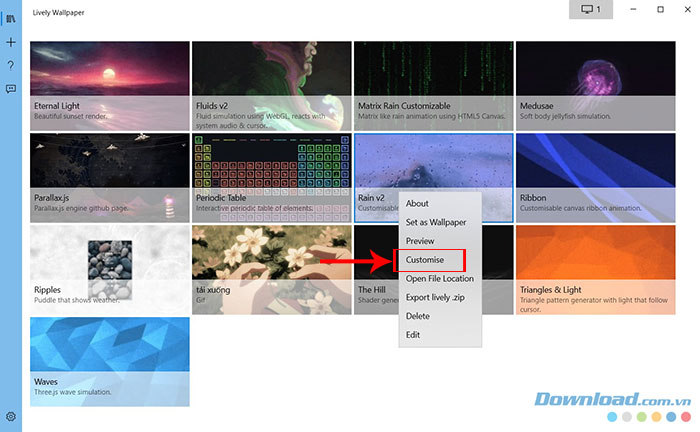The height and width of the screenshot is (432, 700).
Task: Close the Lively Wallpaper window
Action: [x=688, y=9]
